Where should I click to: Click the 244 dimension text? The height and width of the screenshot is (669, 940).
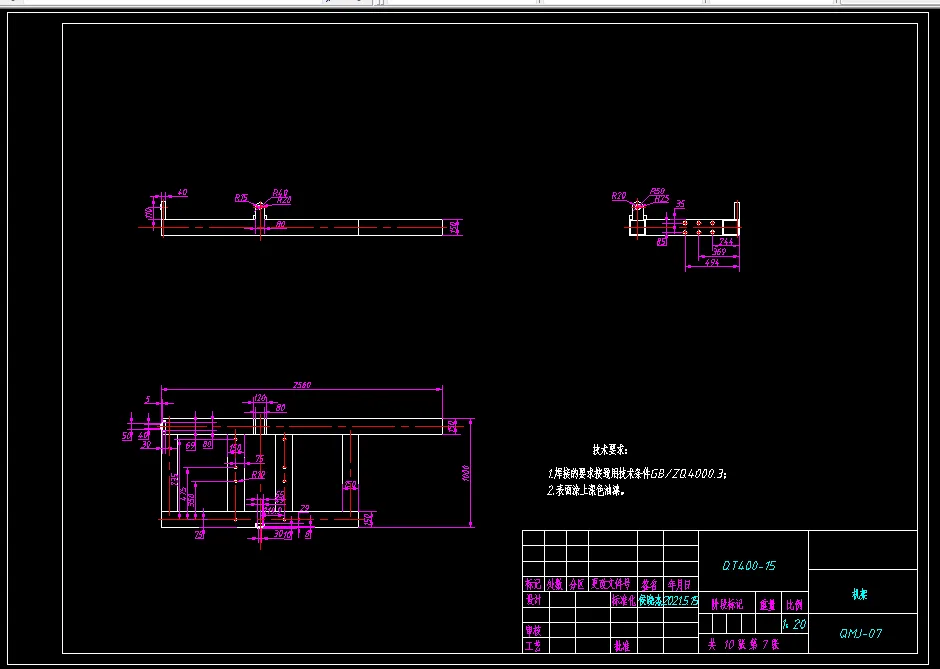(x=725, y=242)
